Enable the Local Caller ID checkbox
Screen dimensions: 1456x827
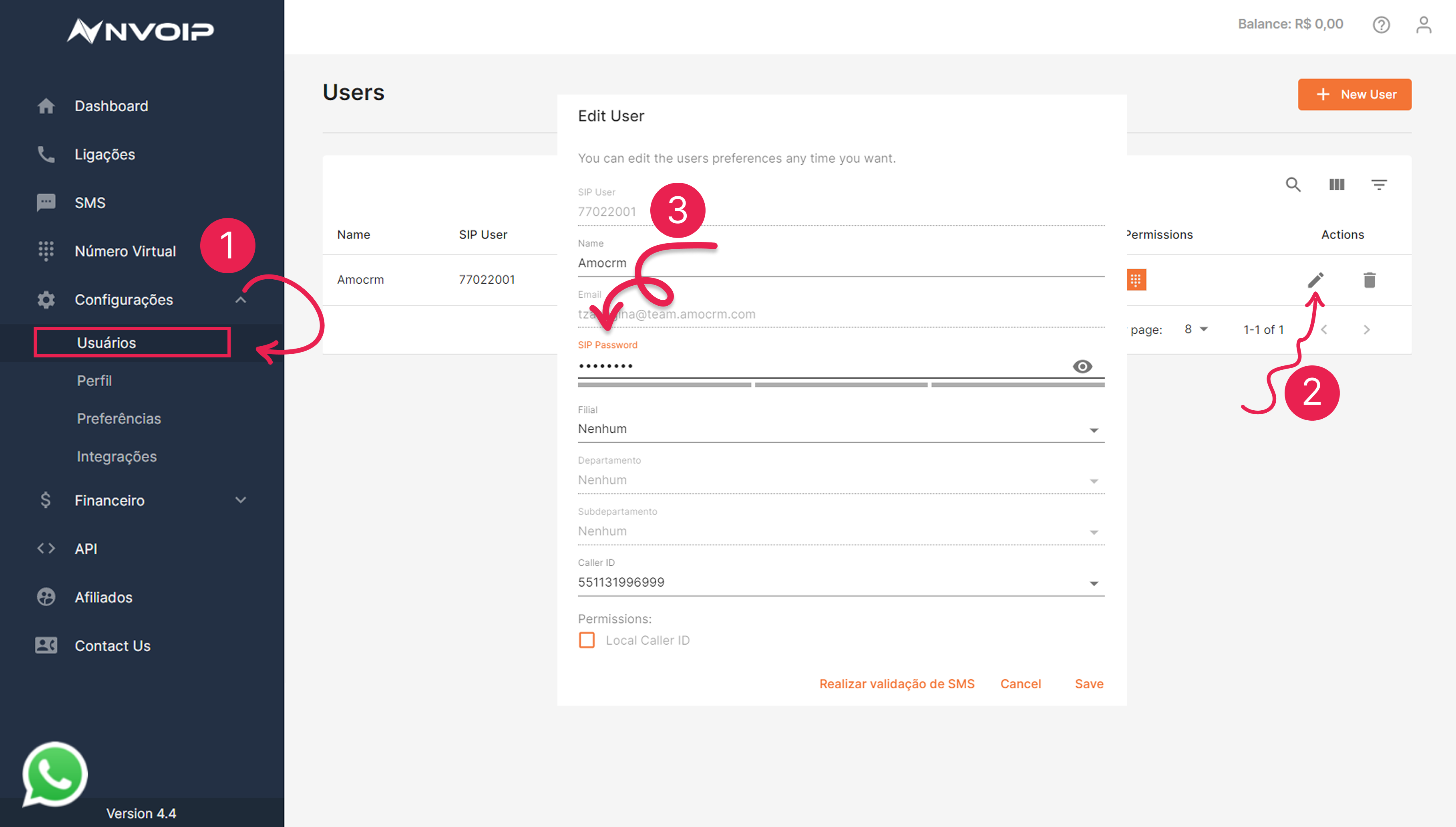click(587, 640)
